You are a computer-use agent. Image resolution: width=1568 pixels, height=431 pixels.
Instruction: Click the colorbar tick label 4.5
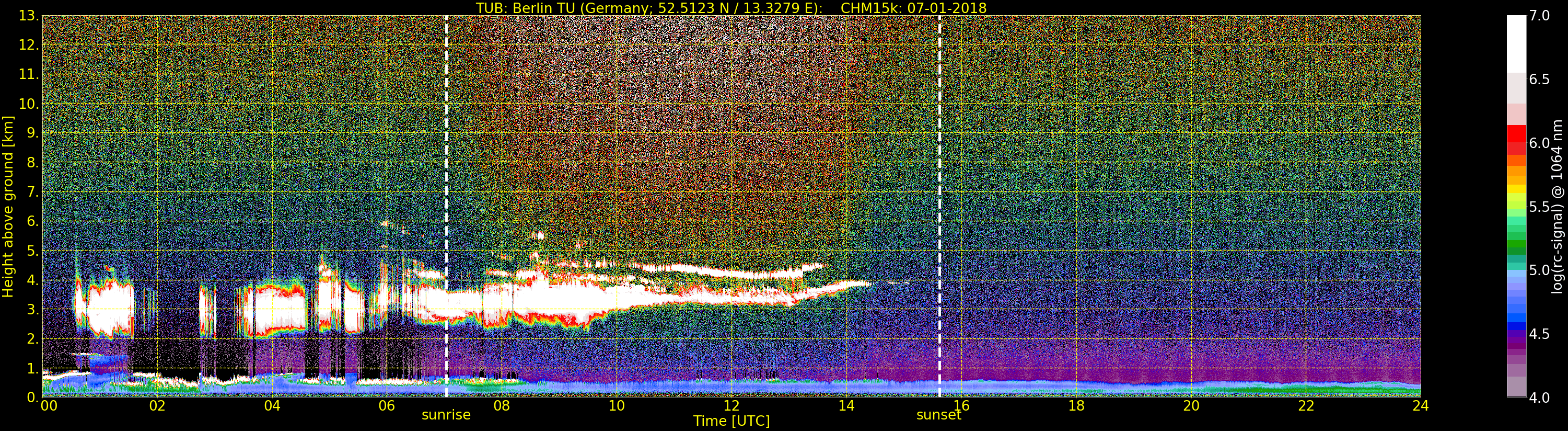coord(1539,334)
